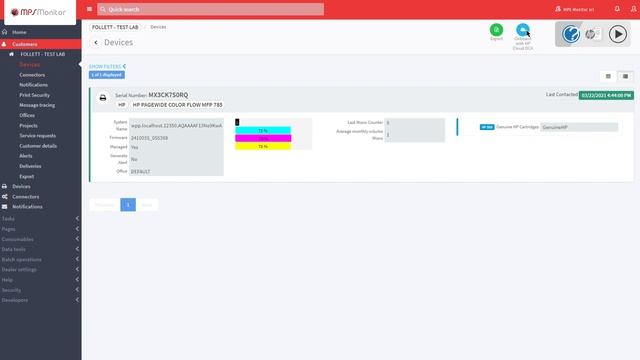Click the black toner level indicator
Viewport: 640px width, 360px height.
[237, 122]
